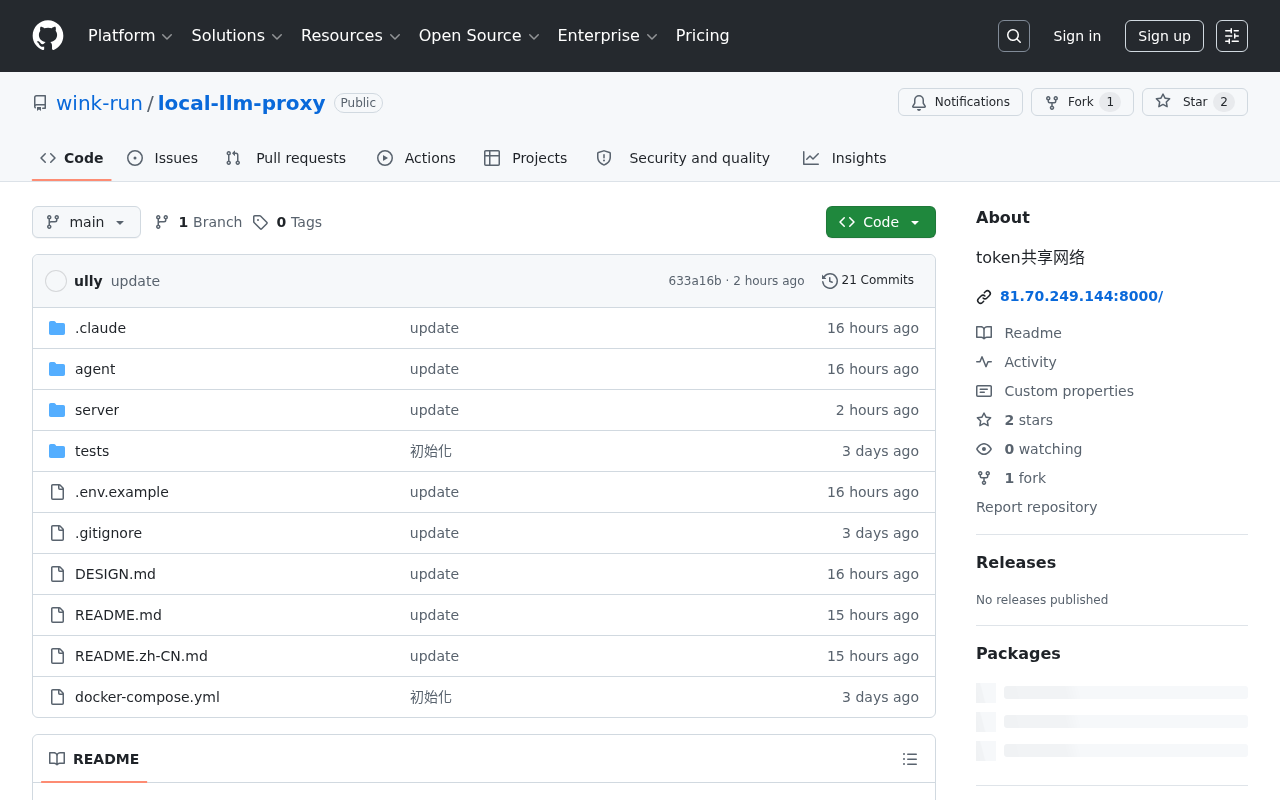Open the Pricing link
This screenshot has height=800, width=1280.
point(703,36)
